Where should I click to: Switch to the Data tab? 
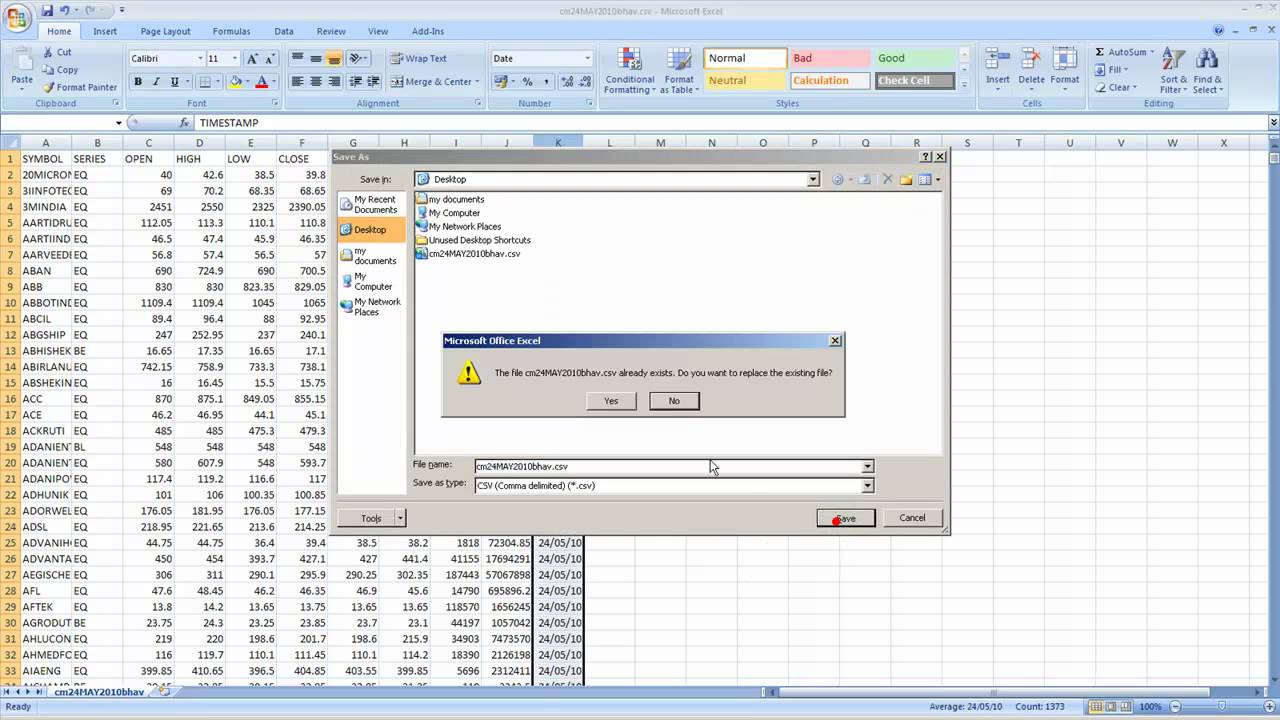pyautogui.click(x=284, y=32)
